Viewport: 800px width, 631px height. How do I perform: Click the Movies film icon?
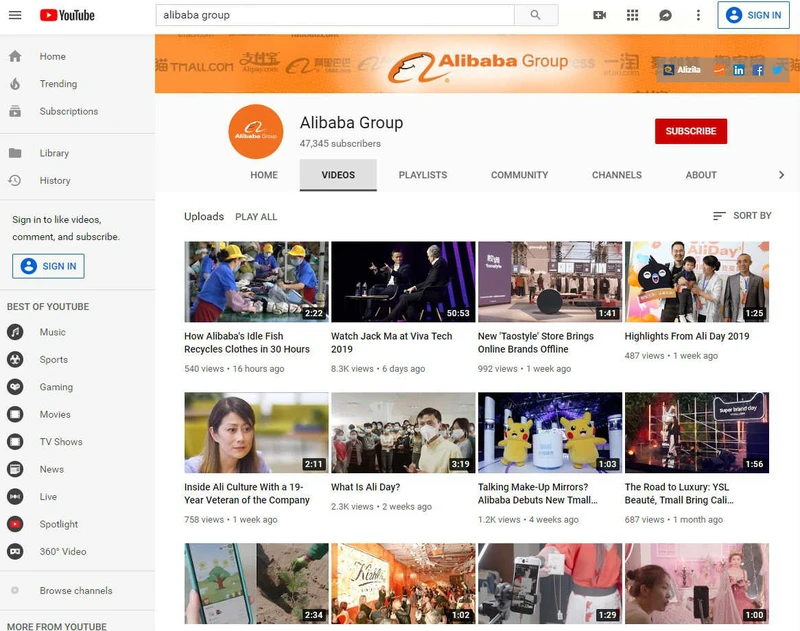[x=15, y=414]
